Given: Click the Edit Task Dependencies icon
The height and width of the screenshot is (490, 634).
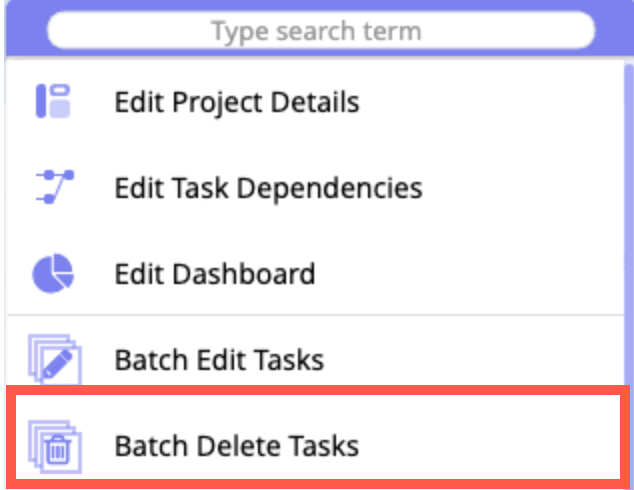Looking at the screenshot, I should (54, 187).
